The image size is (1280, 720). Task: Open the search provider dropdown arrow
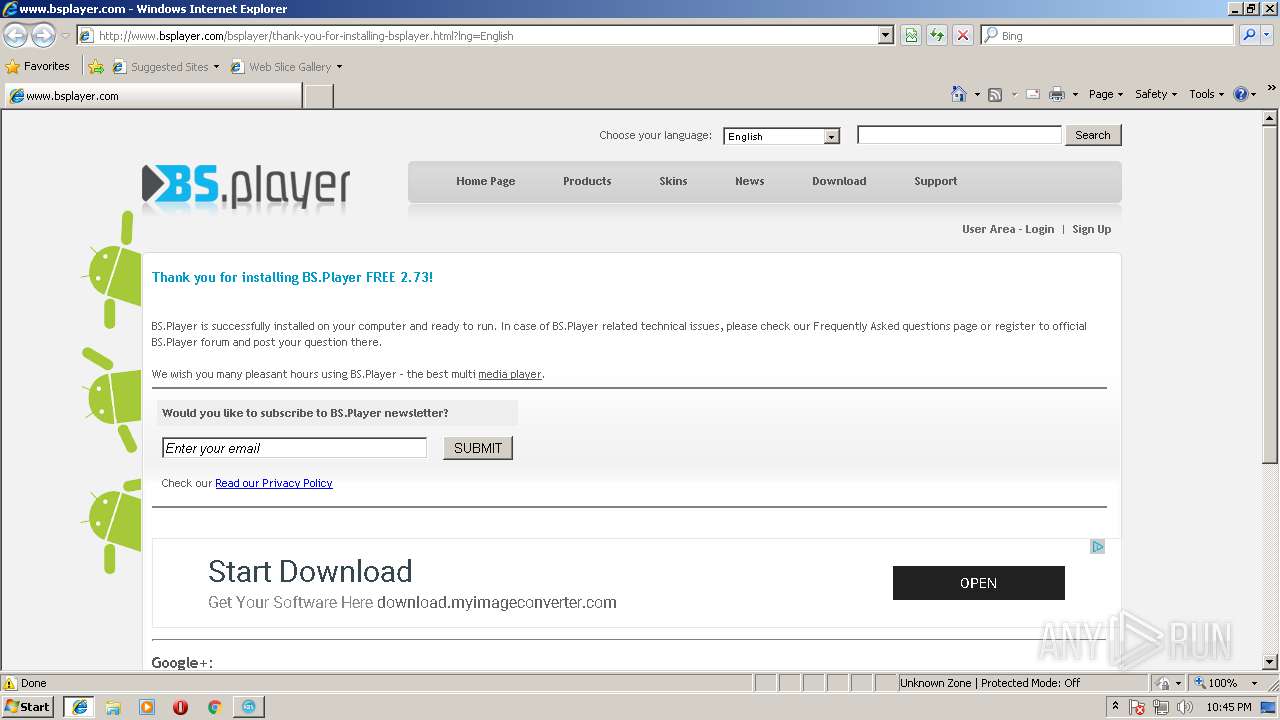(x=1265, y=35)
